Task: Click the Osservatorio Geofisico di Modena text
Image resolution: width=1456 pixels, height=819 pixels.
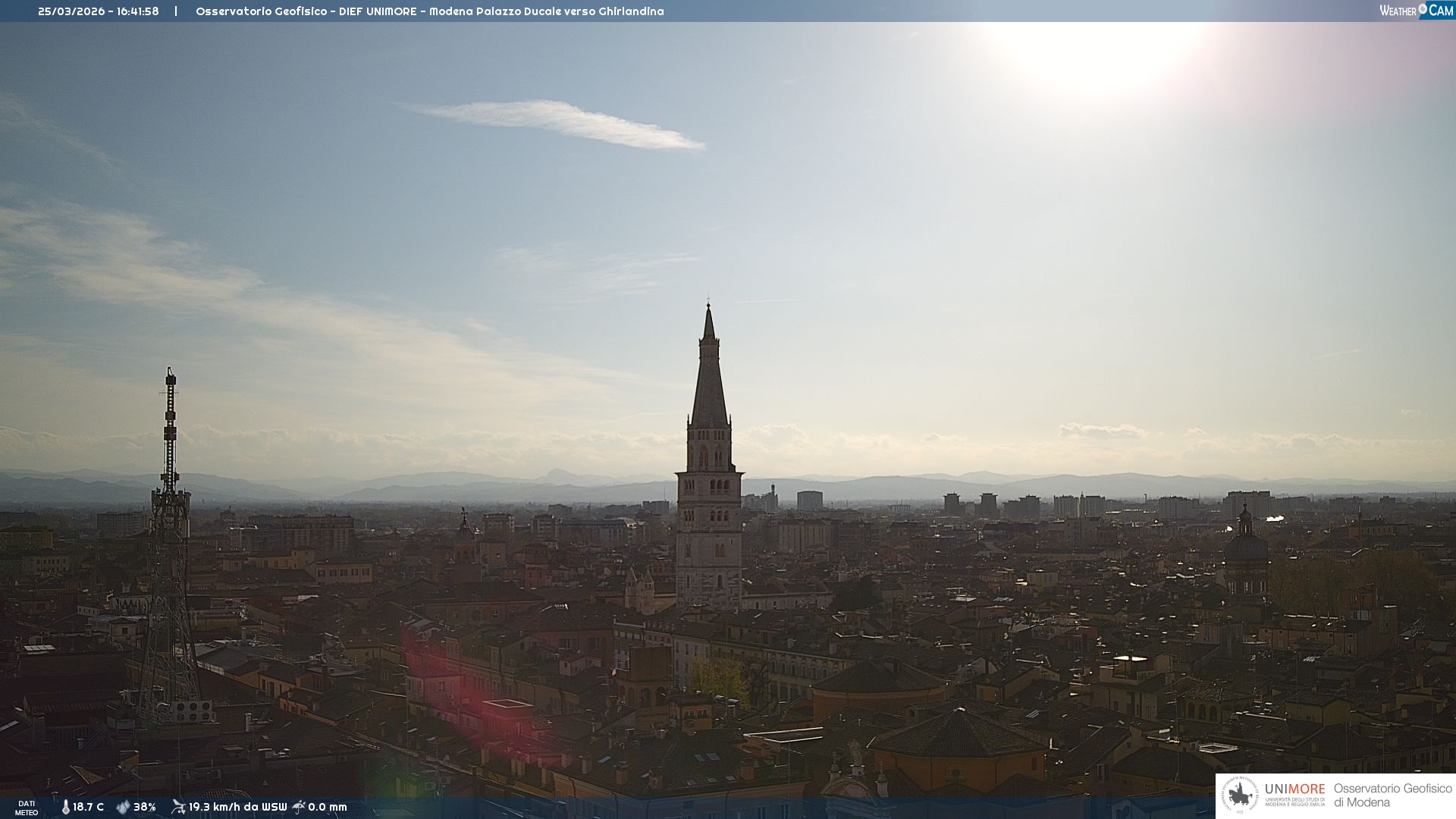Action: [x=1392, y=795]
